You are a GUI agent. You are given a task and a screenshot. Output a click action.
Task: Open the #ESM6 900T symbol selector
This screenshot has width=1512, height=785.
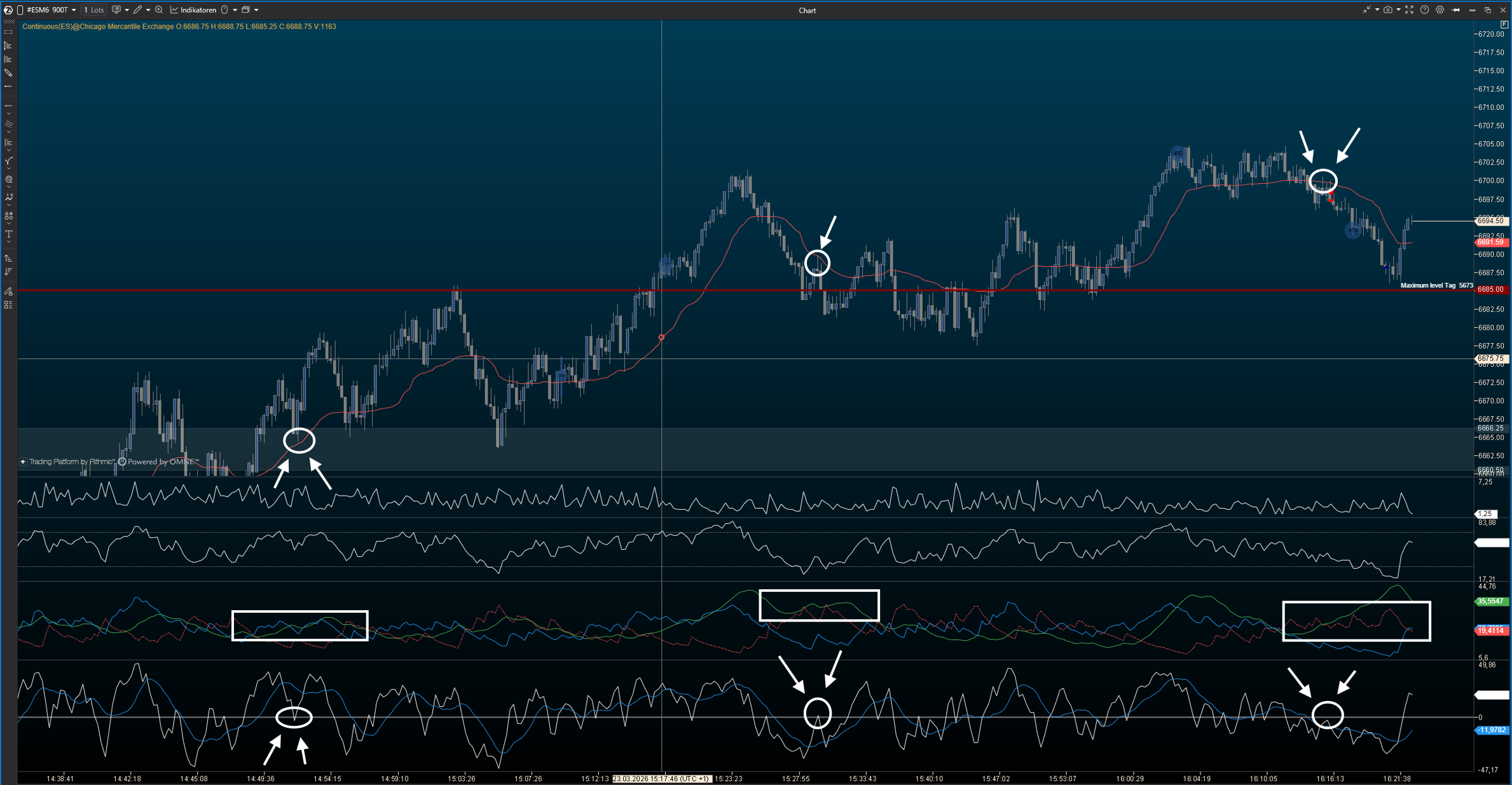(51, 10)
